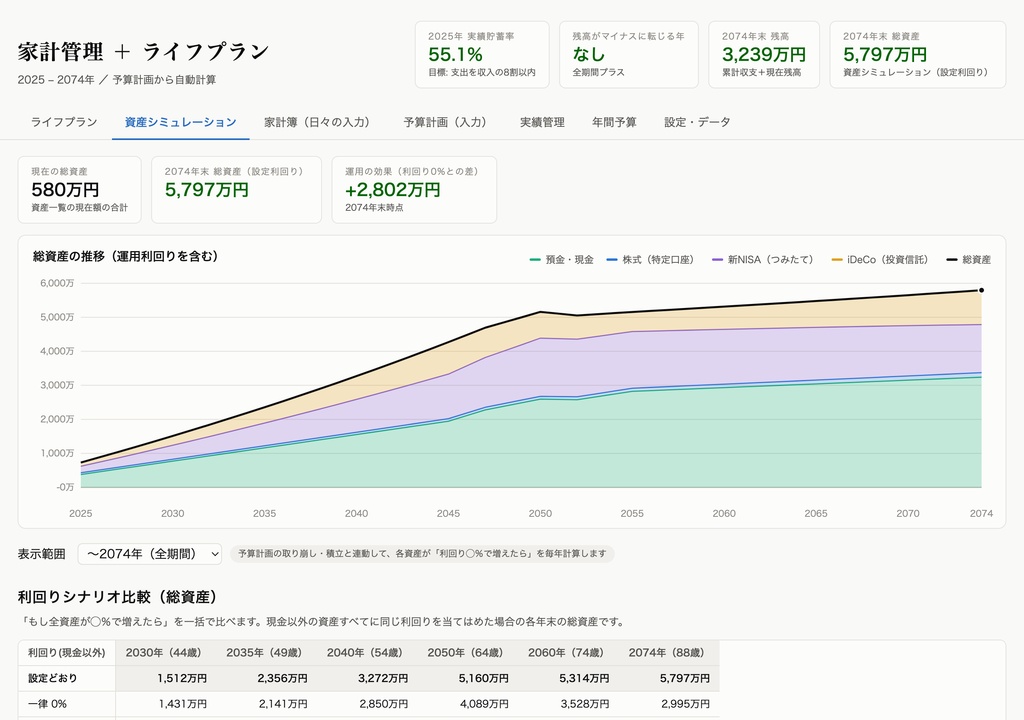Open the 予算計画（入力）tab
Viewport: 1024px width, 720px height.
pos(447,122)
